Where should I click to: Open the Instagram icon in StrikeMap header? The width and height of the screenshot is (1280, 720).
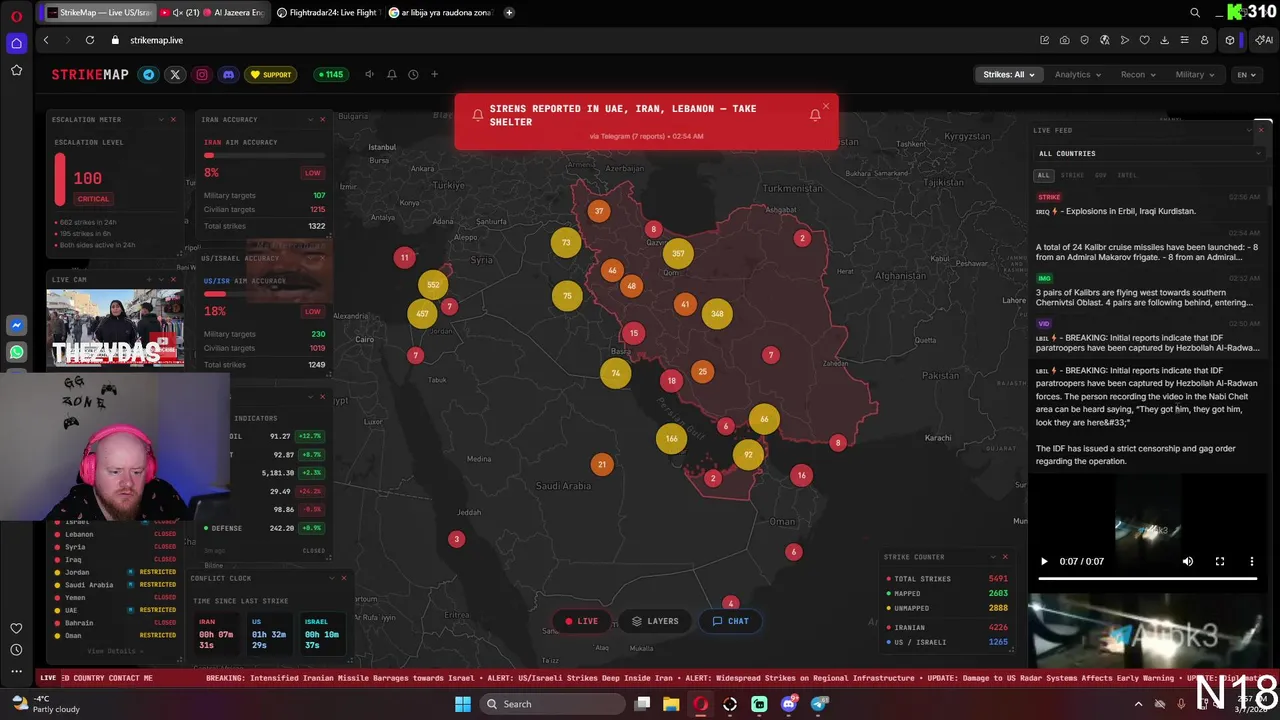202,74
